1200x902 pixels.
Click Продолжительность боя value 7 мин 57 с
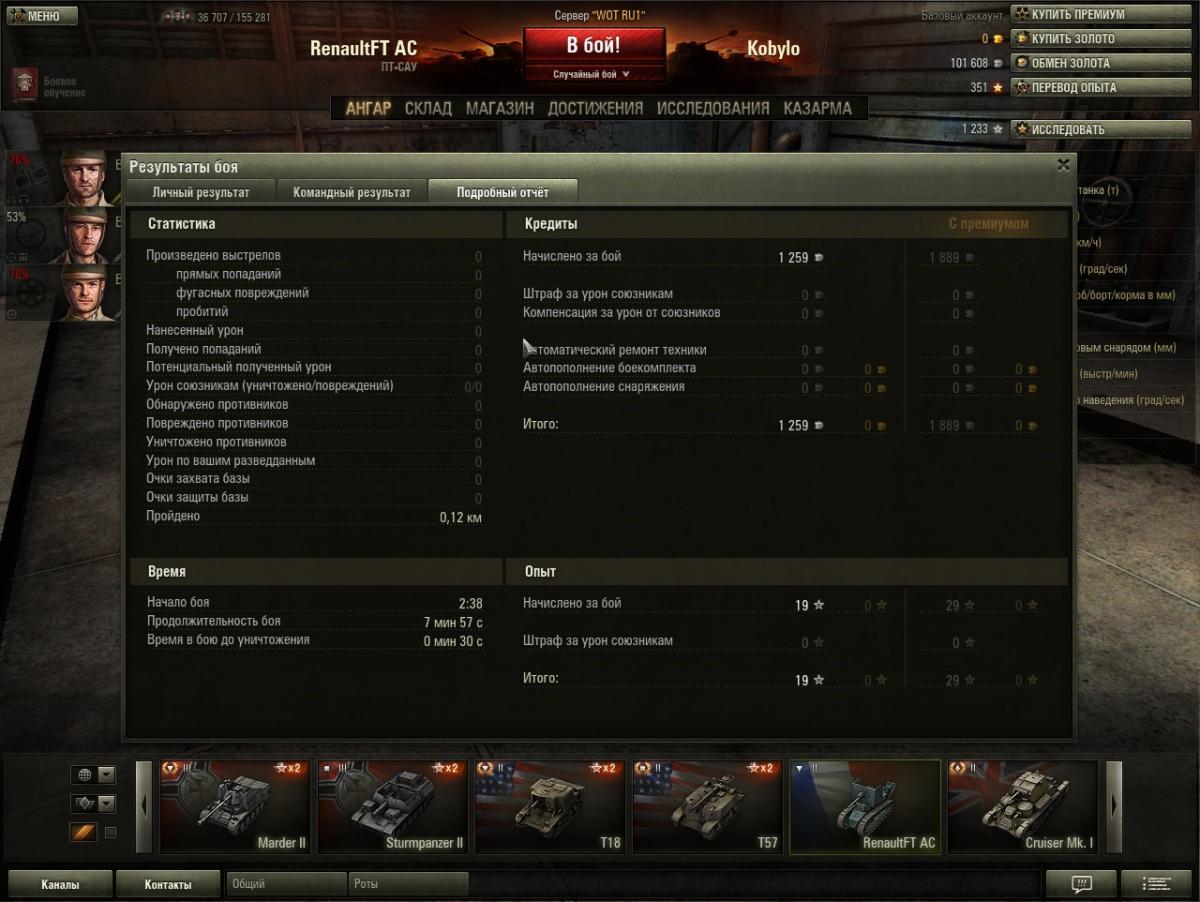click(453, 623)
